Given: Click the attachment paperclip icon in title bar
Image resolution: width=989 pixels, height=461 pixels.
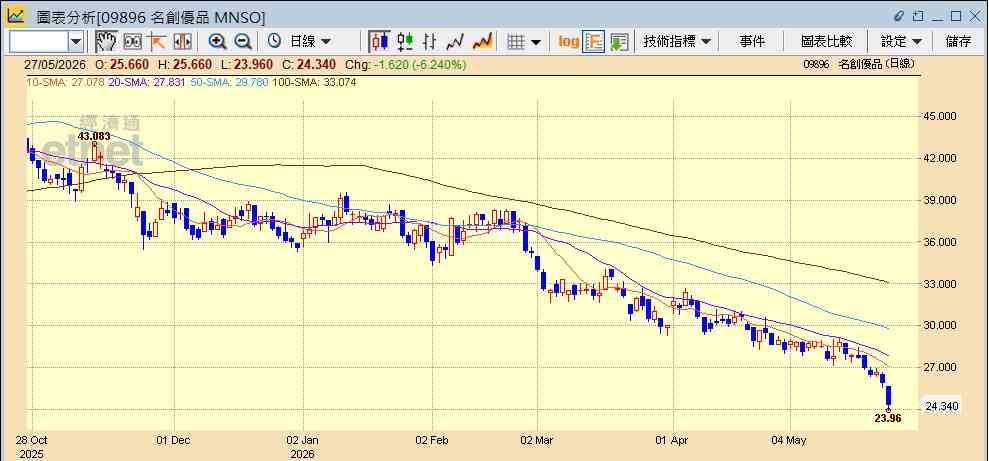Looking at the screenshot, I should pos(899,16).
